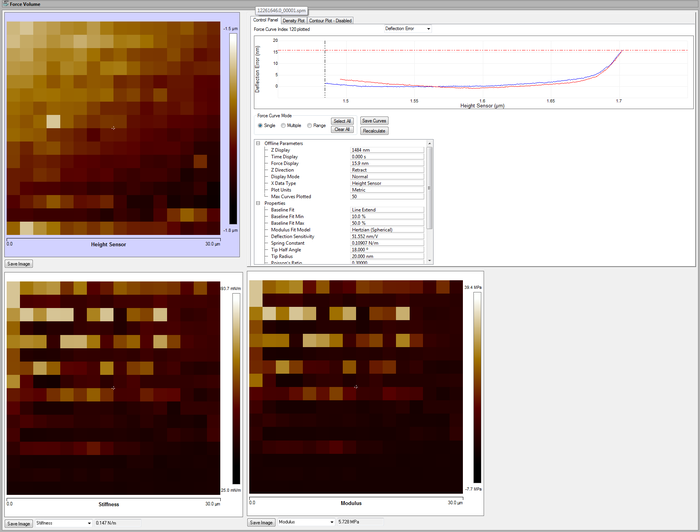The height and width of the screenshot is (532, 700).
Task: Switch to the Density Plot tab
Action: (x=295, y=20)
